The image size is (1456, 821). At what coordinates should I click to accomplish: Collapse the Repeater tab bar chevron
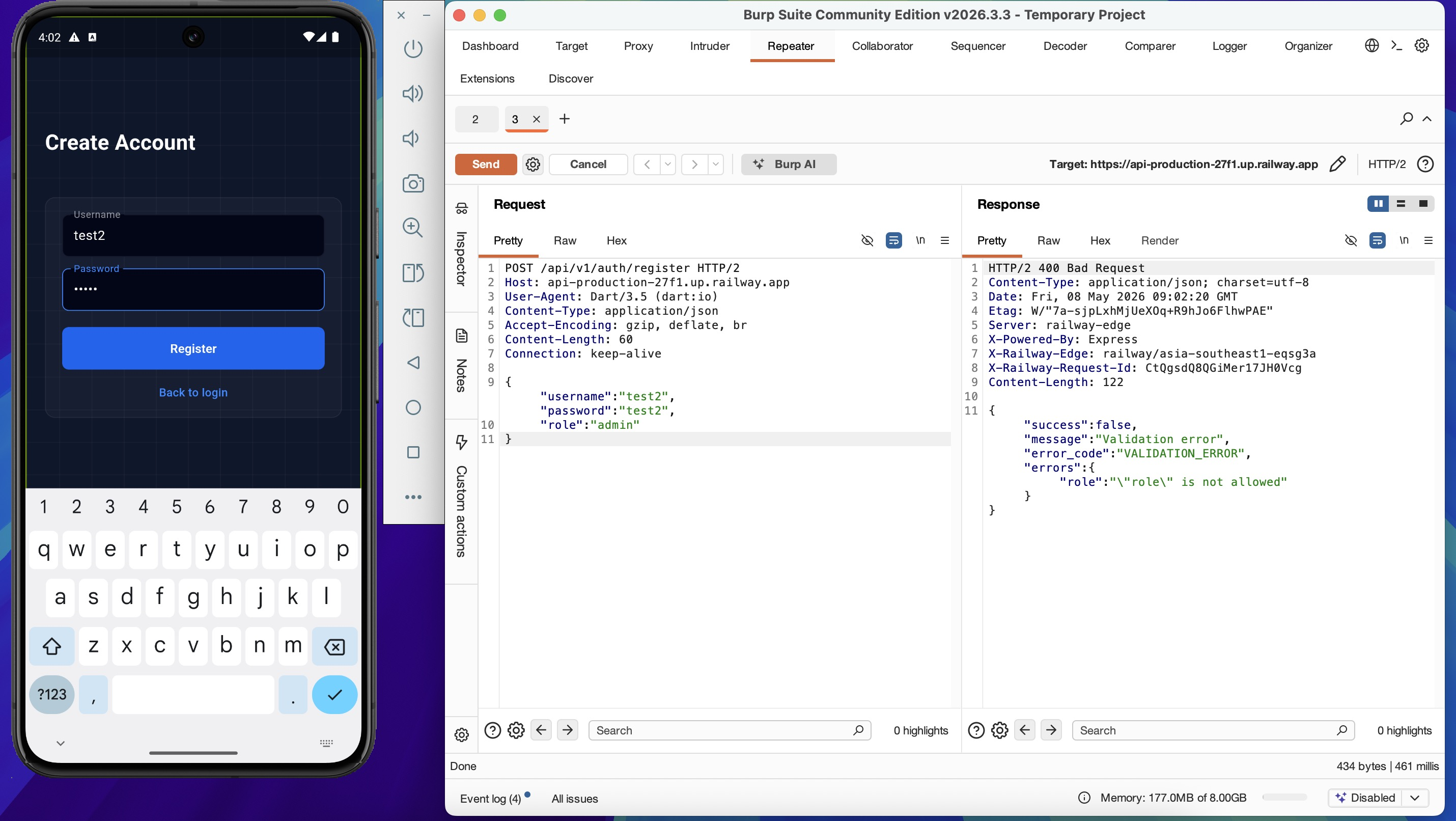(x=1427, y=119)
